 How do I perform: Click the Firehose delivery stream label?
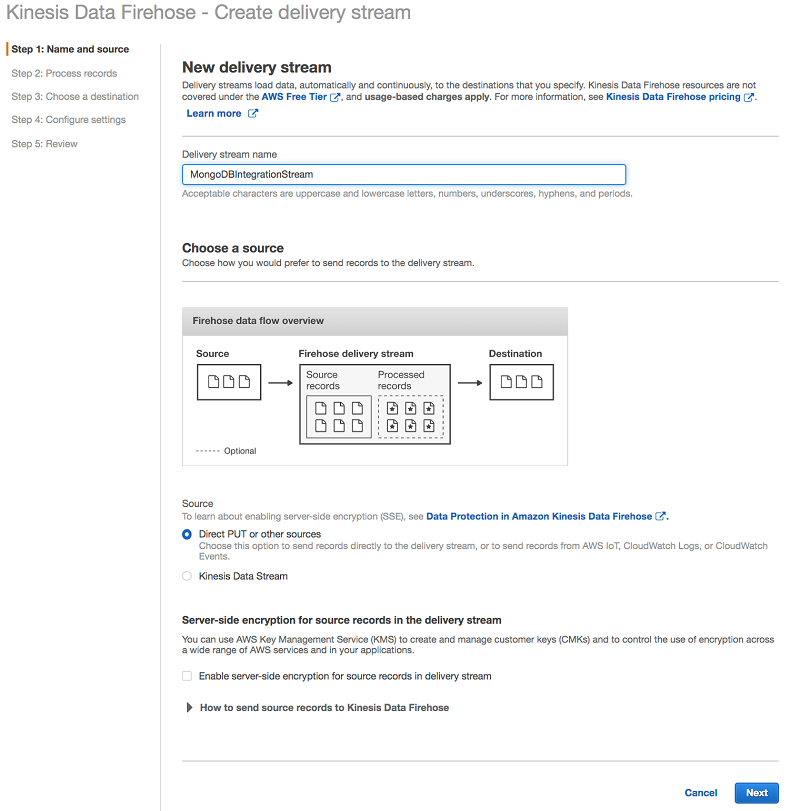click(x=356, y=354)
